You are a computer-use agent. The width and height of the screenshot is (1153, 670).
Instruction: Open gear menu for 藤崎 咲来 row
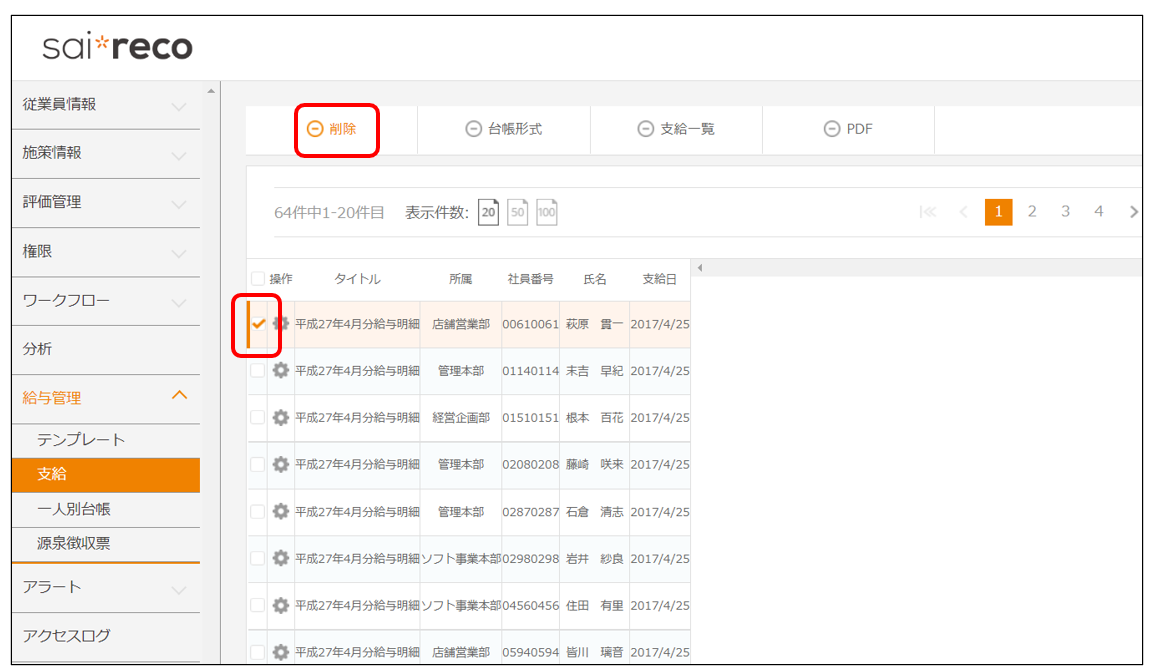pos(281,464)
